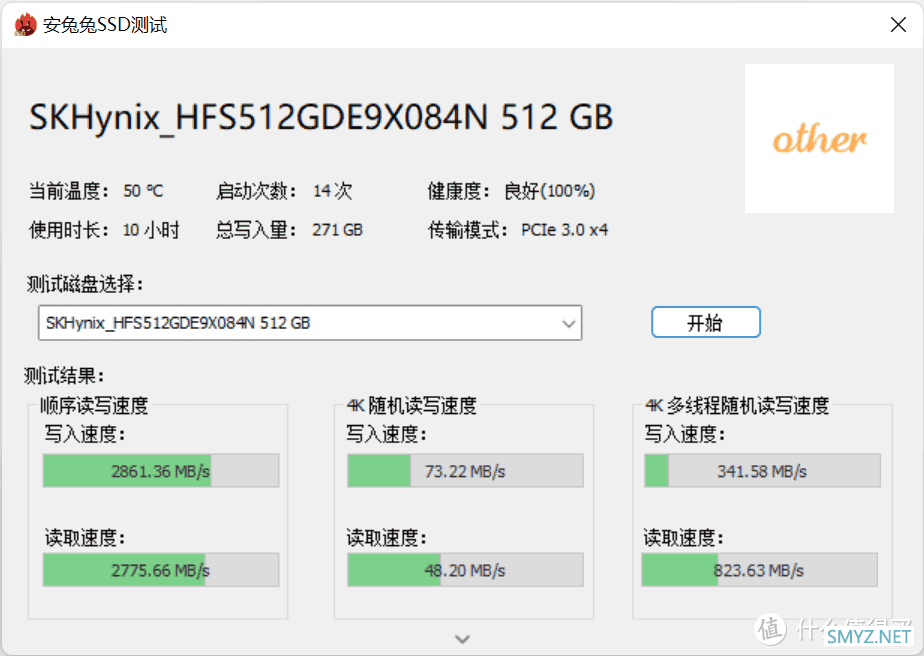
Task: Click the AnTuTu app icon in title bar
Action: click(x=25, y=25)
